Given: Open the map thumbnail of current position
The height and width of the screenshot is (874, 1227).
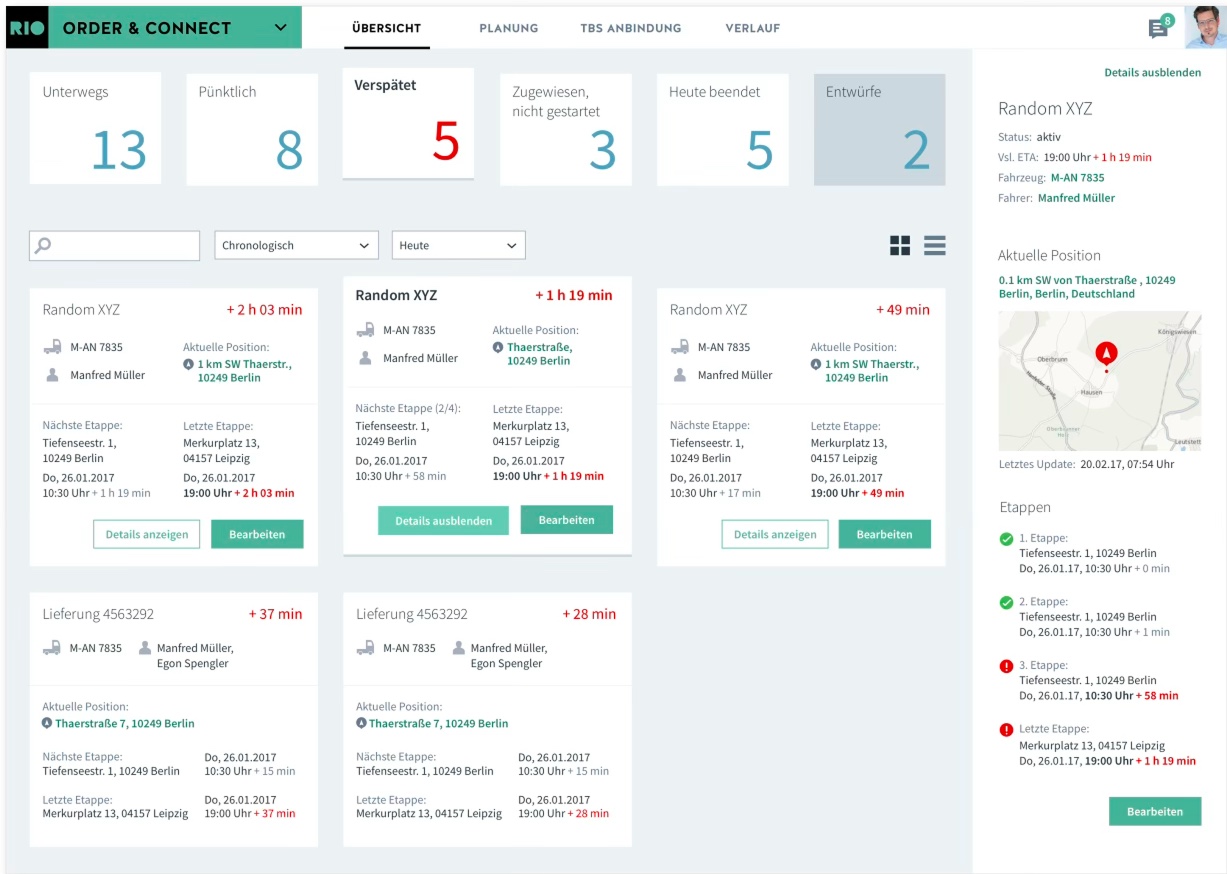Looking at the screenshot, I should tap(1100, 381).
